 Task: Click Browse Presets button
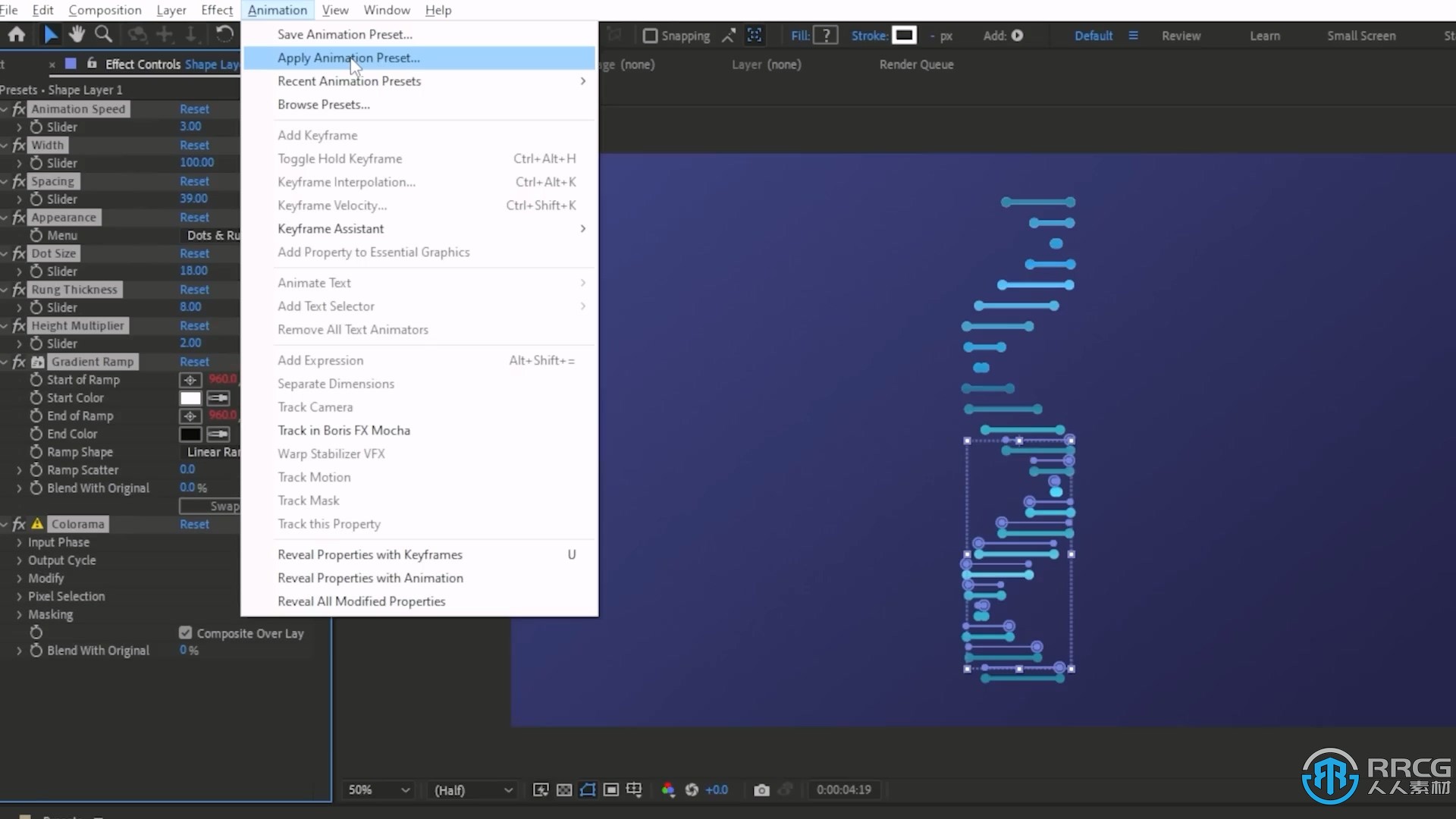click(324, 104)
